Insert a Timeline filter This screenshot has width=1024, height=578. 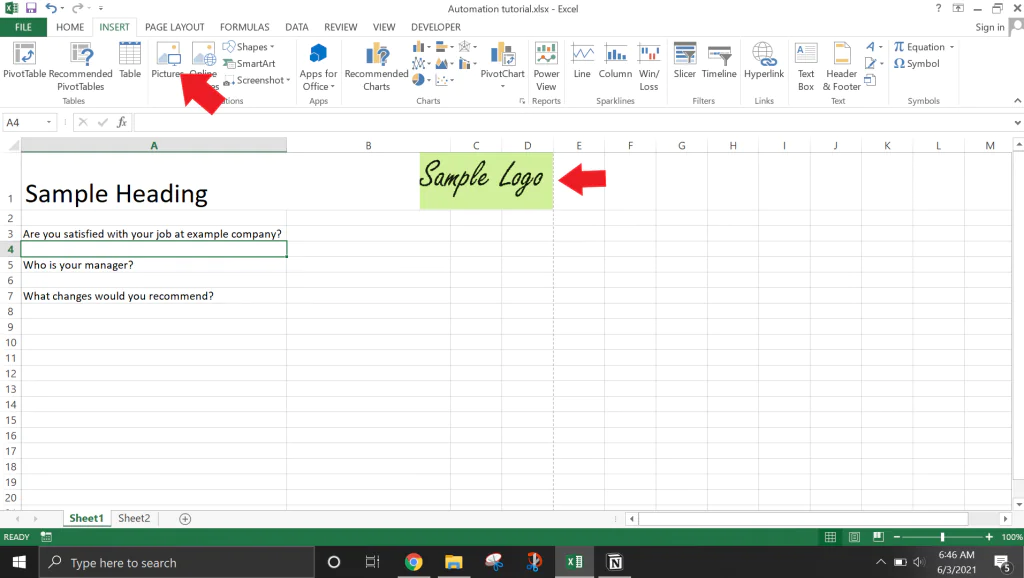point(719,60)
